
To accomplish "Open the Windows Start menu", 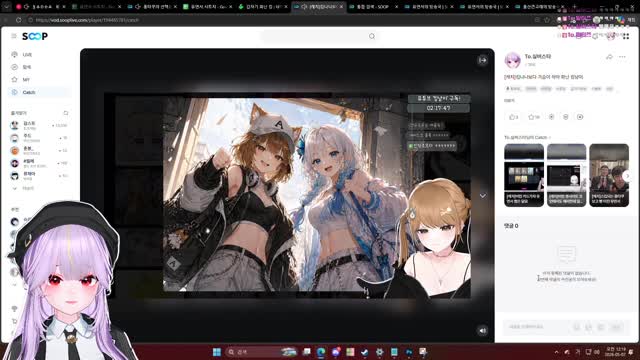I will coord(217,352).
